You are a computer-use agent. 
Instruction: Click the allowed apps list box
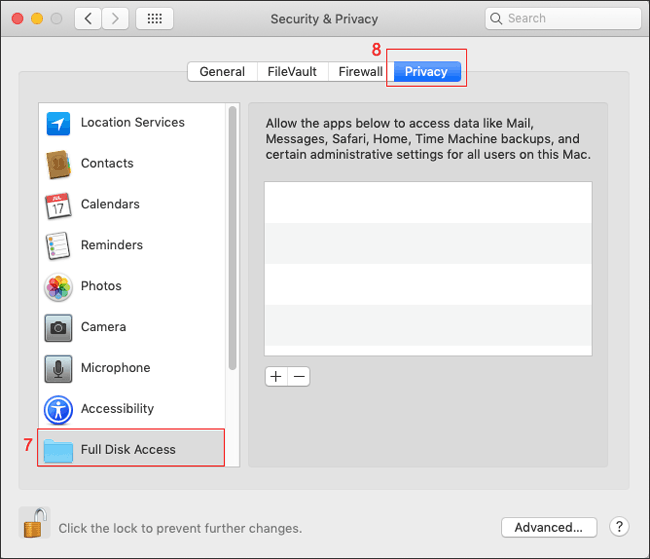coord(428,268)
